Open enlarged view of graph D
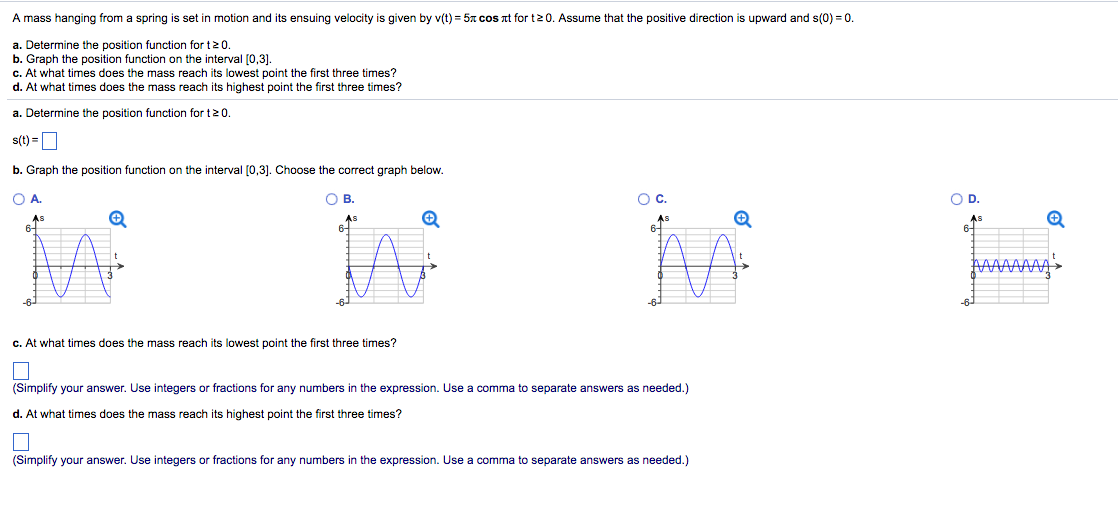1118x505 pixels. point(1054,219)
